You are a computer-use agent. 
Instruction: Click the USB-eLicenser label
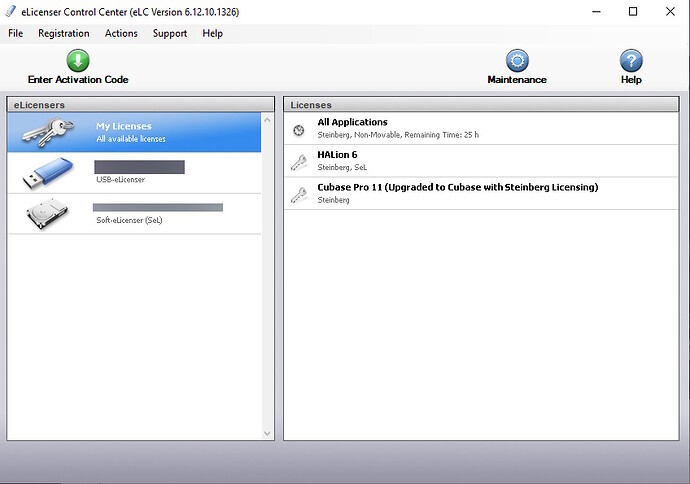121,180
